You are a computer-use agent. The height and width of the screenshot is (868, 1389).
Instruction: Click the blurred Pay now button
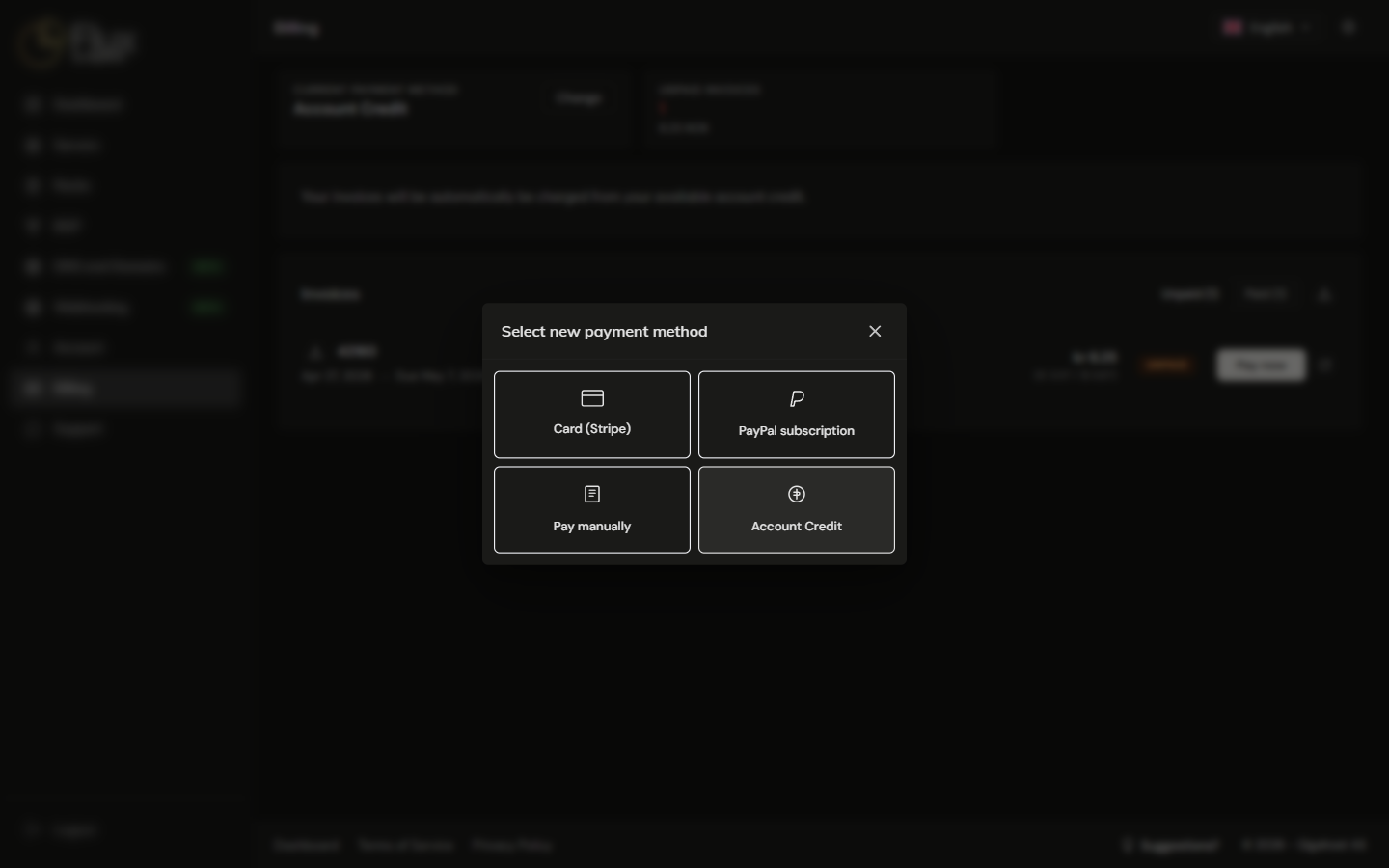pos(1261,366)
